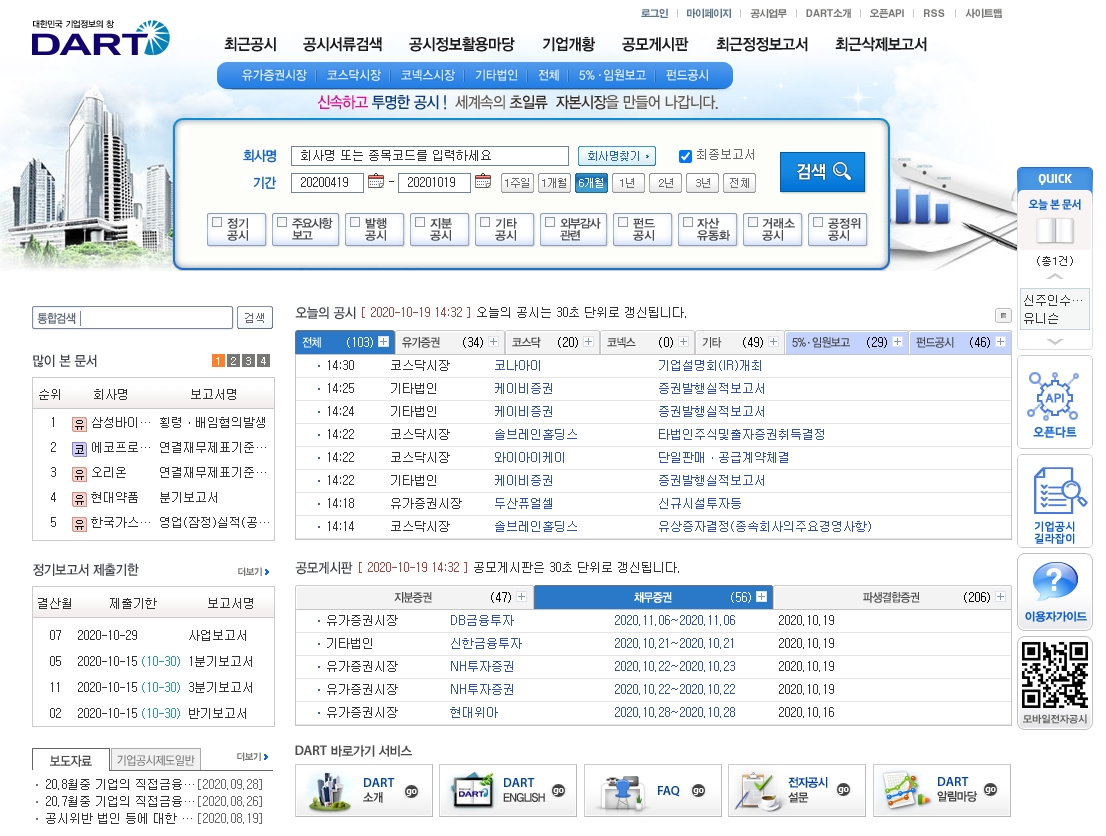Viewport: 1106px width, 836px height.
Task: Open the start date calendar picker
Action: click(x=376, y=181)
